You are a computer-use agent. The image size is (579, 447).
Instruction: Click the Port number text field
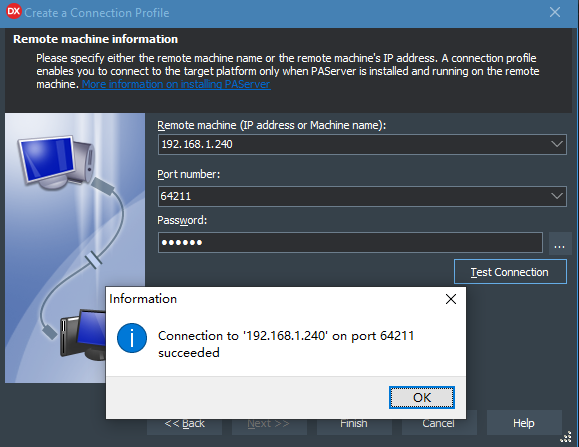tap(353, 196)
